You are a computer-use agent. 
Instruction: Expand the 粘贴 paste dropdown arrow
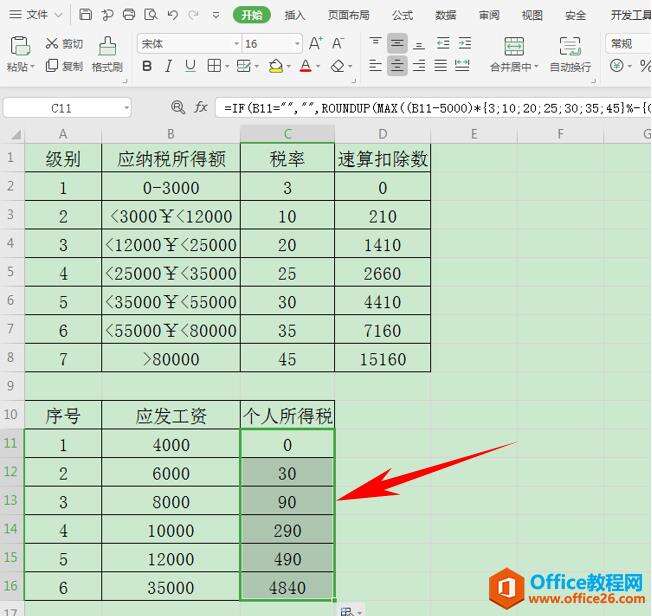(x=32, y=67)
